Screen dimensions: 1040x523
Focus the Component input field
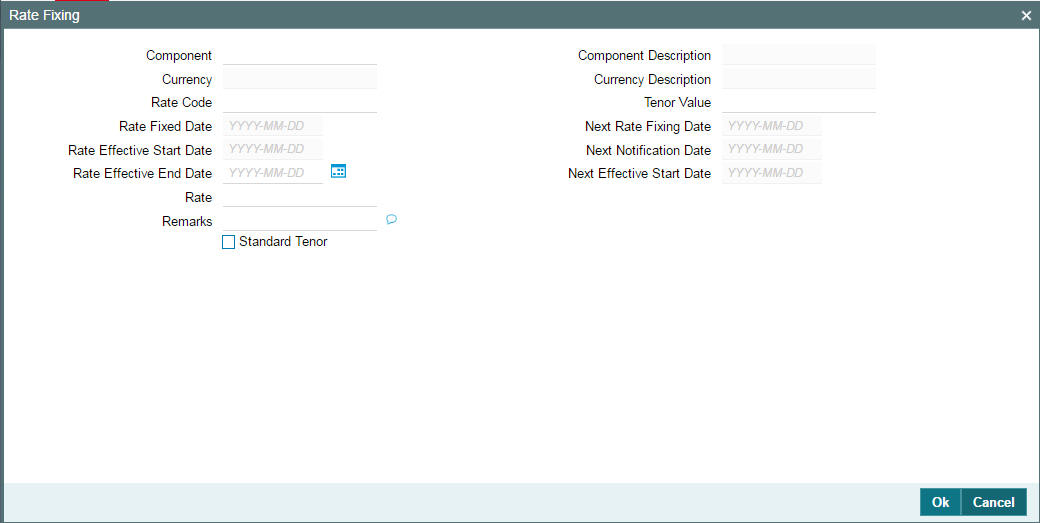point(300,55)
